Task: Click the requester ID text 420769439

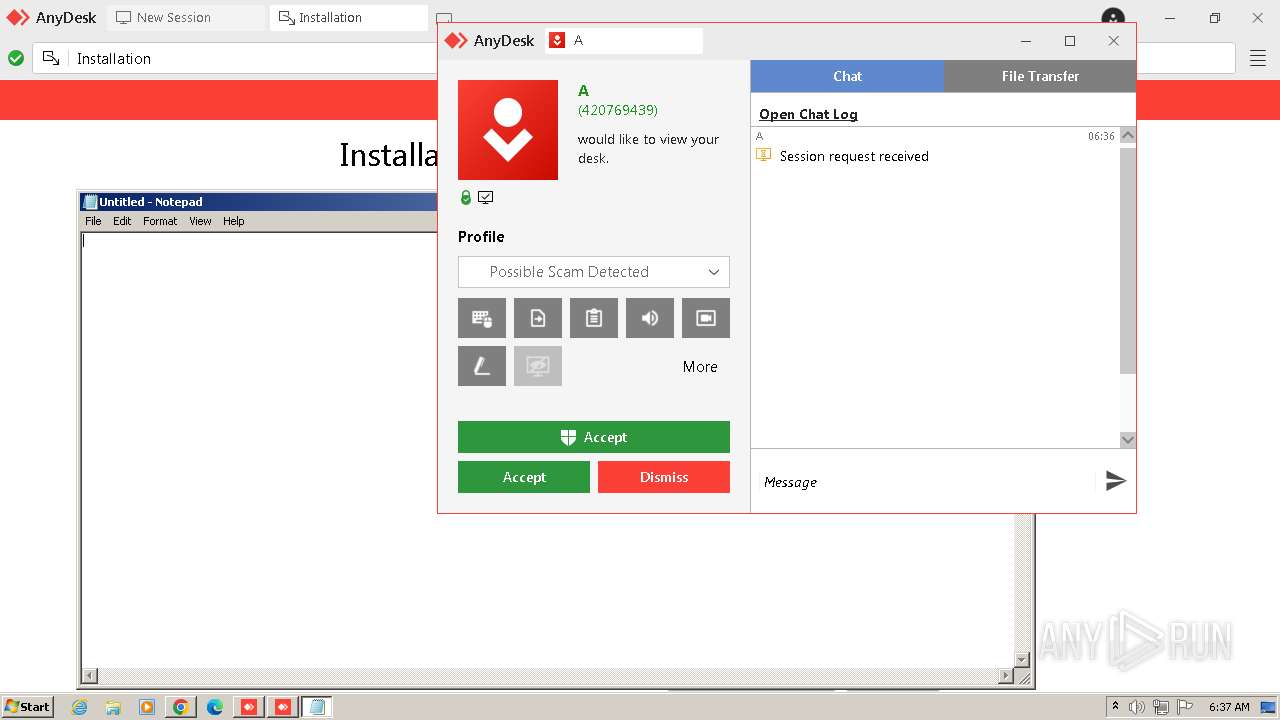Action: point(618,110)
